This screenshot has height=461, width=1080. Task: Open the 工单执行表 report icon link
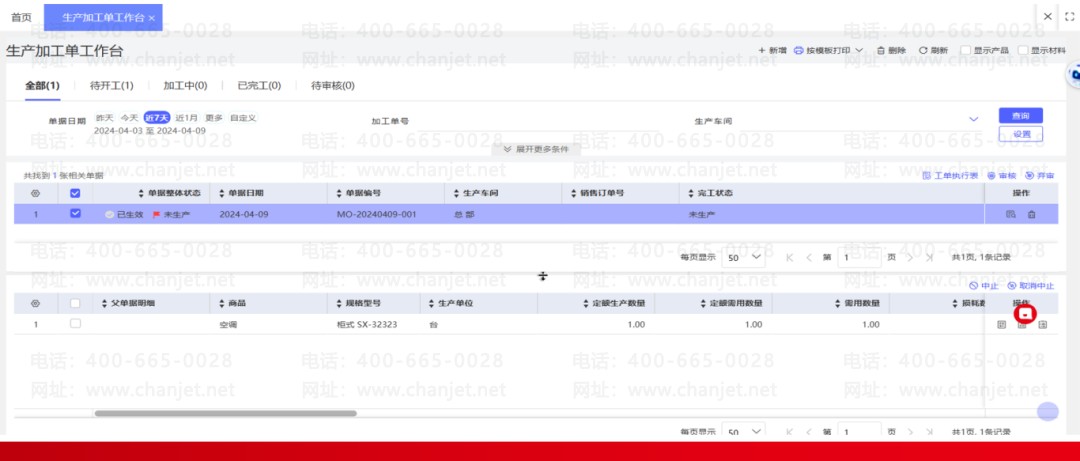pyautogui.click(x=926, y=176)
